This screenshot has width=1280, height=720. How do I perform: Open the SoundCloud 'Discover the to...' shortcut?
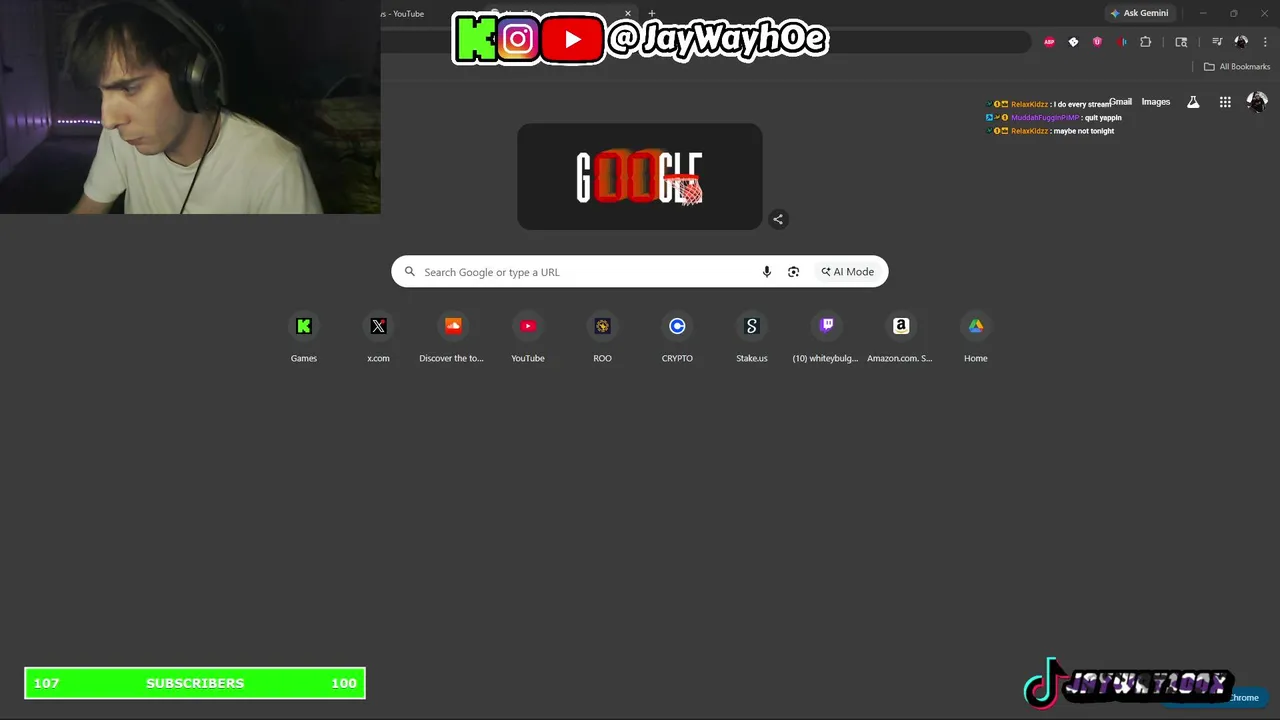pyautogui.click(x=453, y=337)
